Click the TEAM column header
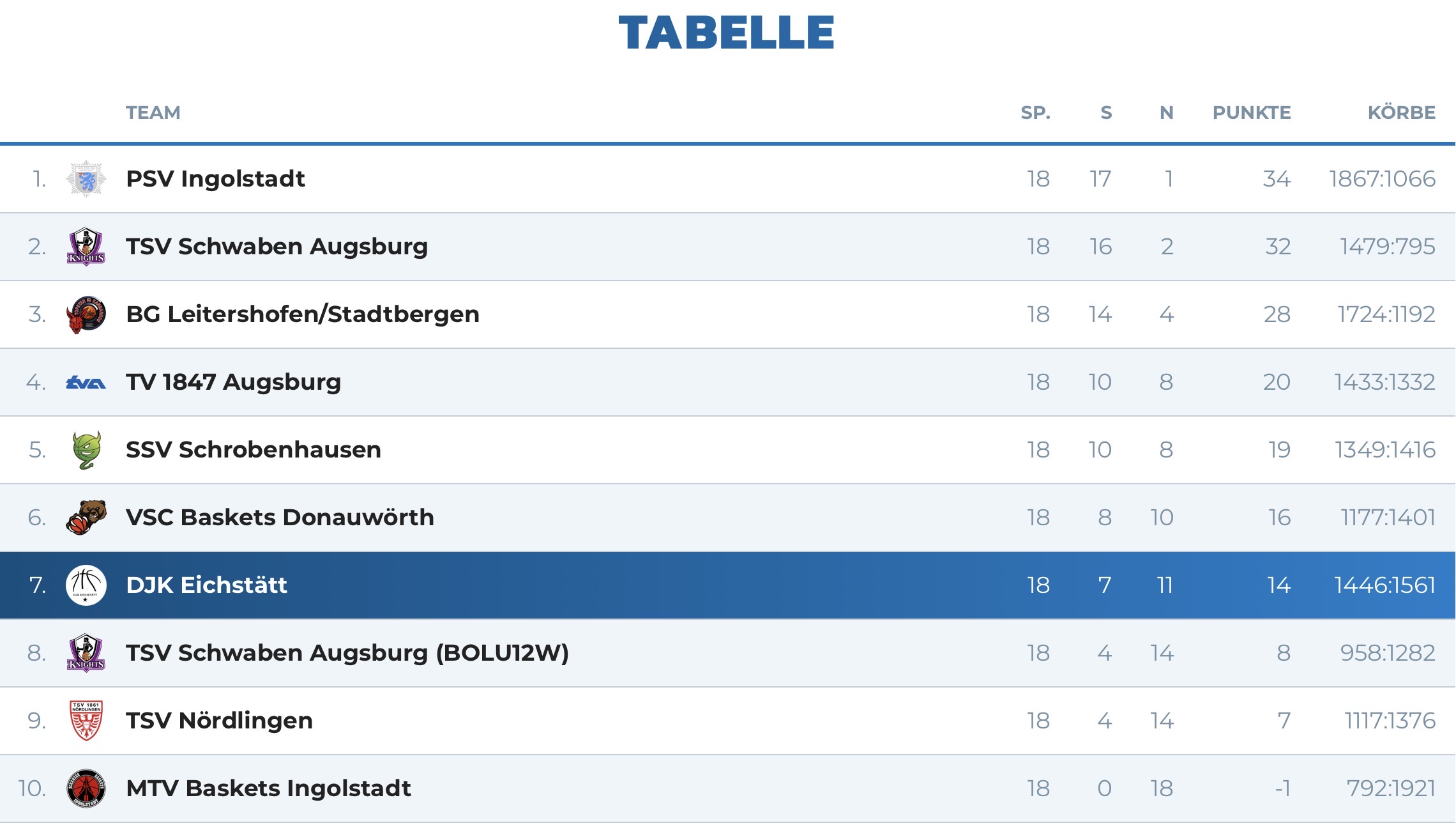Viewport: 1456px width, 823px height. point(153,112)
